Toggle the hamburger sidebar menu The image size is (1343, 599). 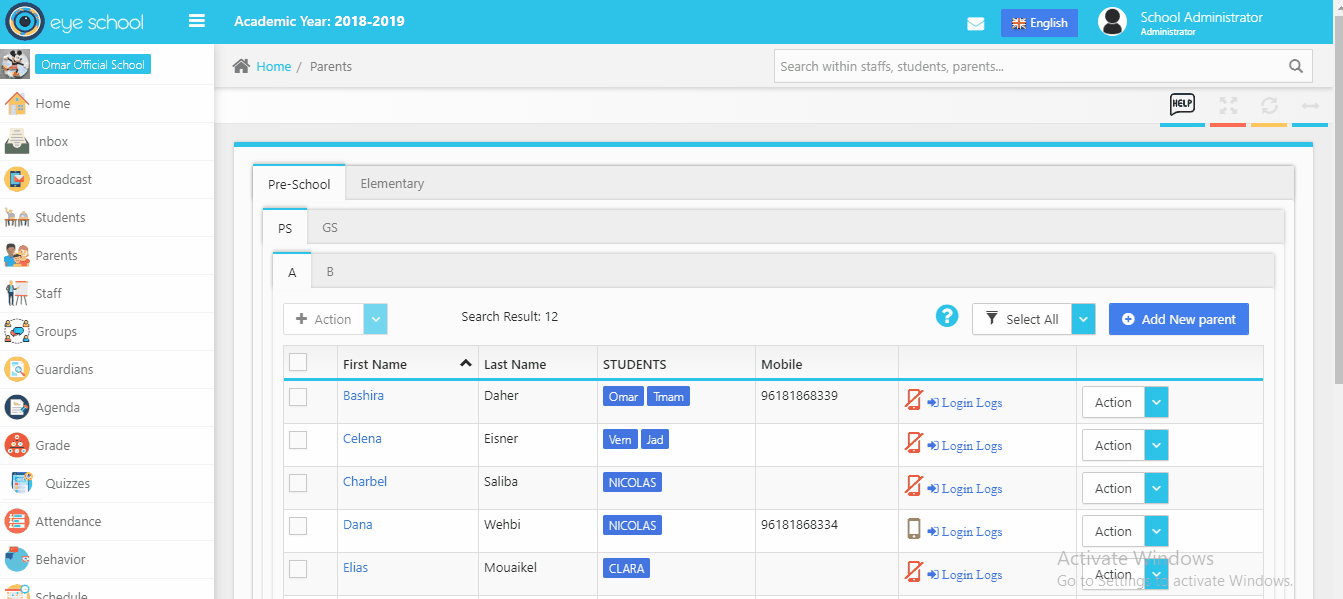pos(197,21)
